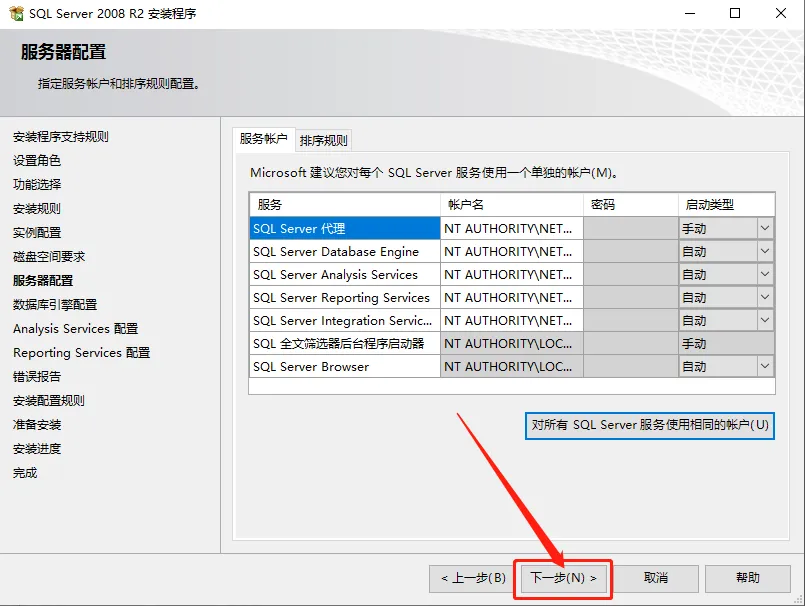The height and width of the screenshot is (606, 805).
Task: Open startup type dropdown for SQL Server 代理
Action: (764, 228)
